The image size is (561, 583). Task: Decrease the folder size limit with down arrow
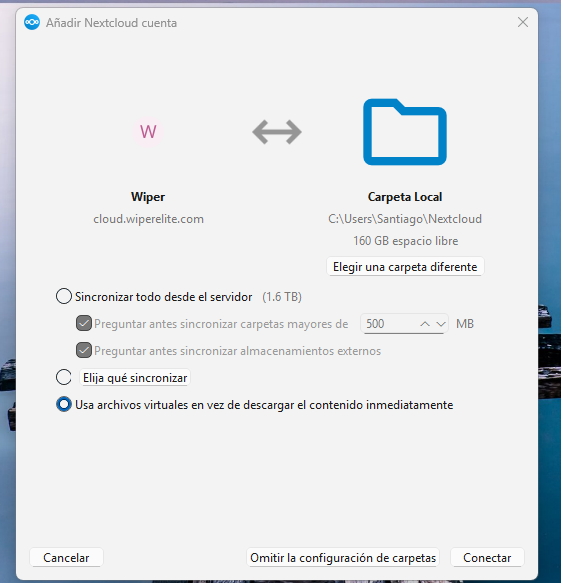[441, 324]
